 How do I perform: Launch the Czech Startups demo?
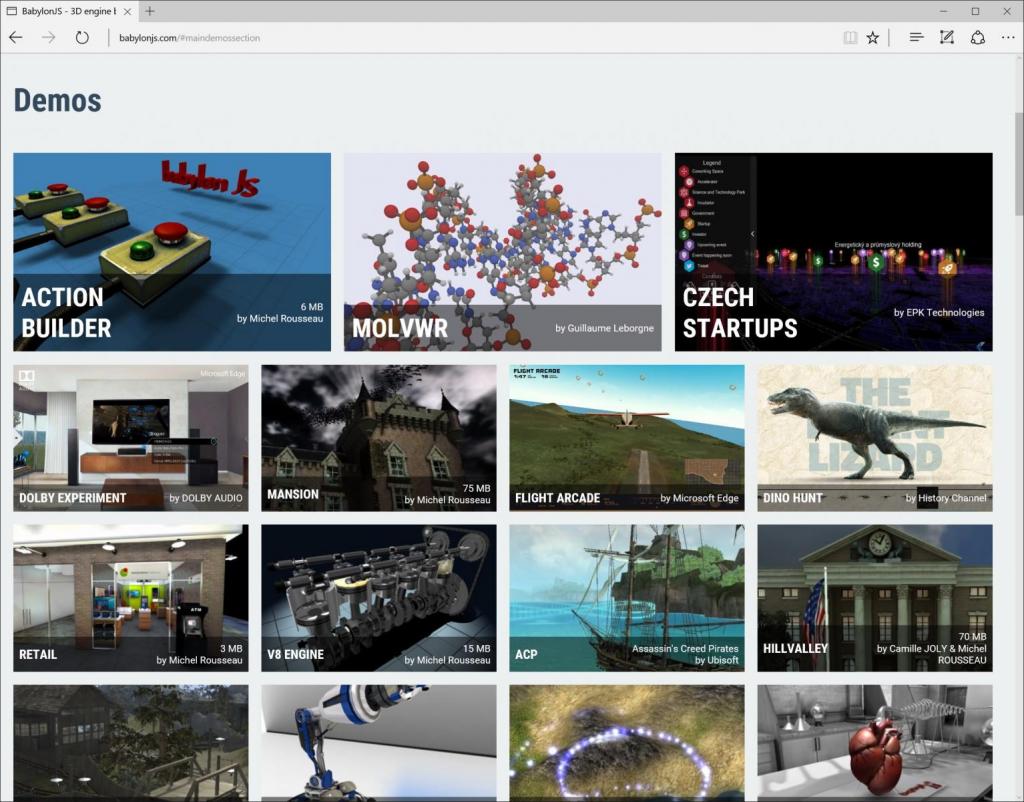point(833,252)
